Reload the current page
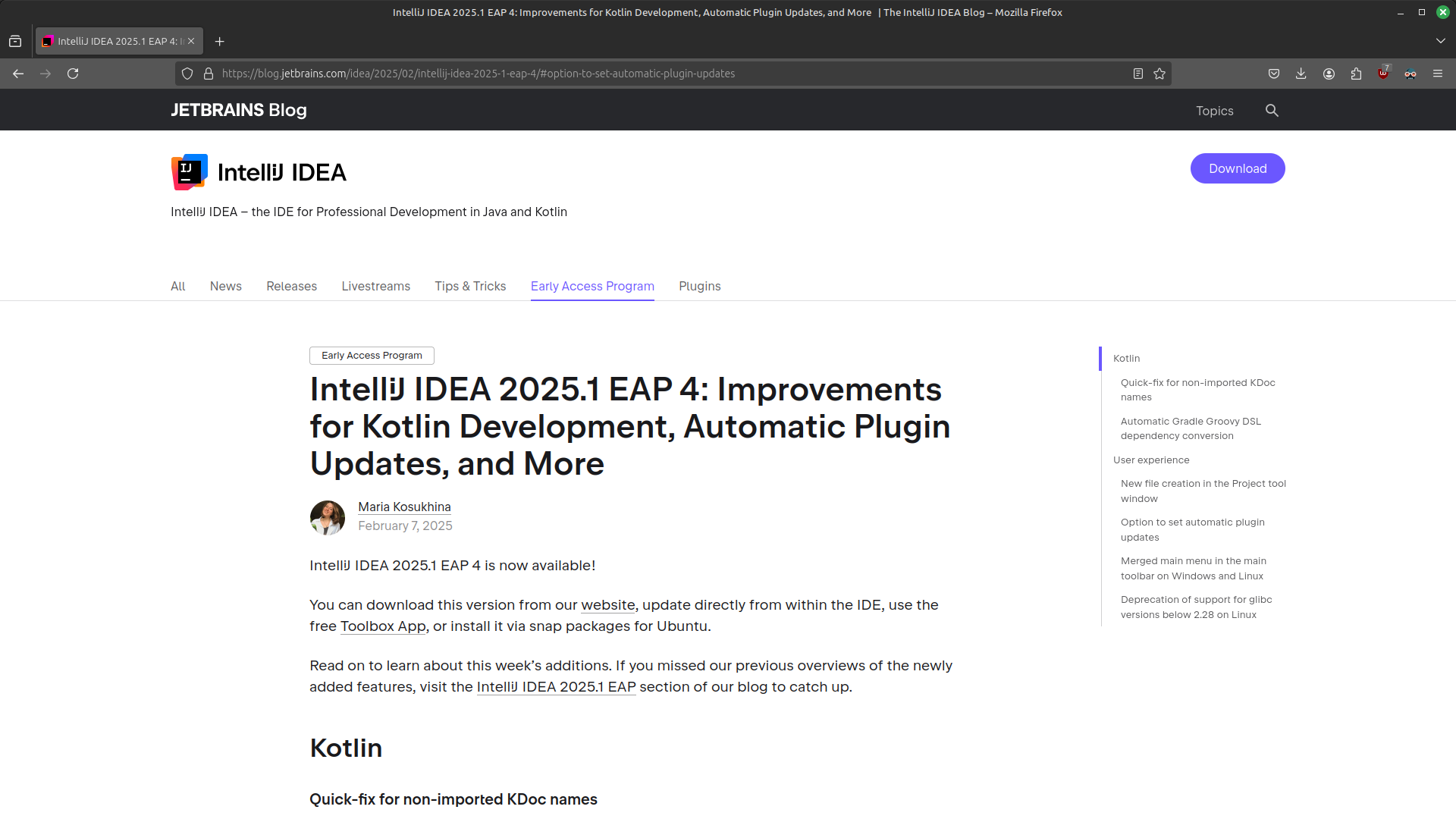The height and width of the screenshot is (819, 1456). click(73, 74)
